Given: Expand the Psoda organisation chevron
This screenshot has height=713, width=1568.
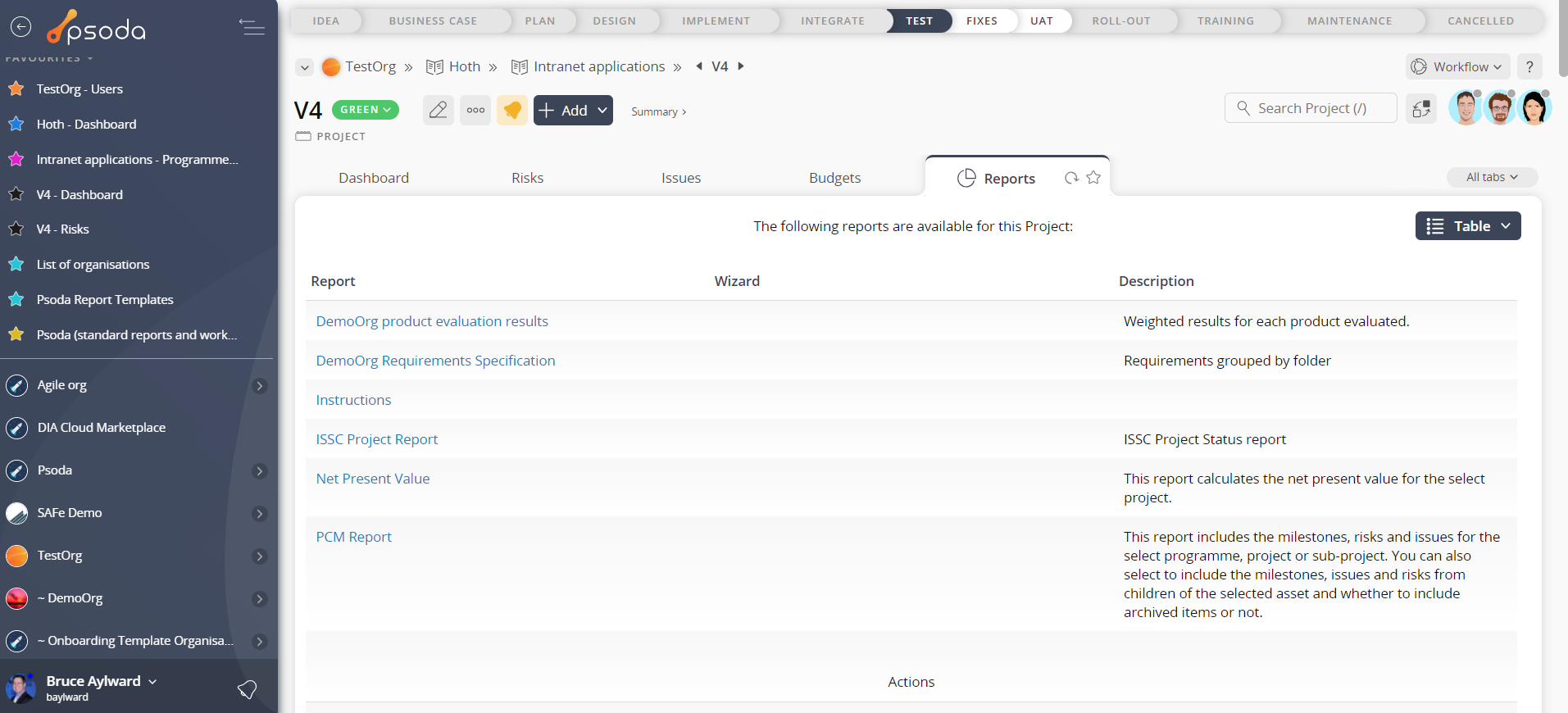Looking at the screenshot, I should coord(260,471).
